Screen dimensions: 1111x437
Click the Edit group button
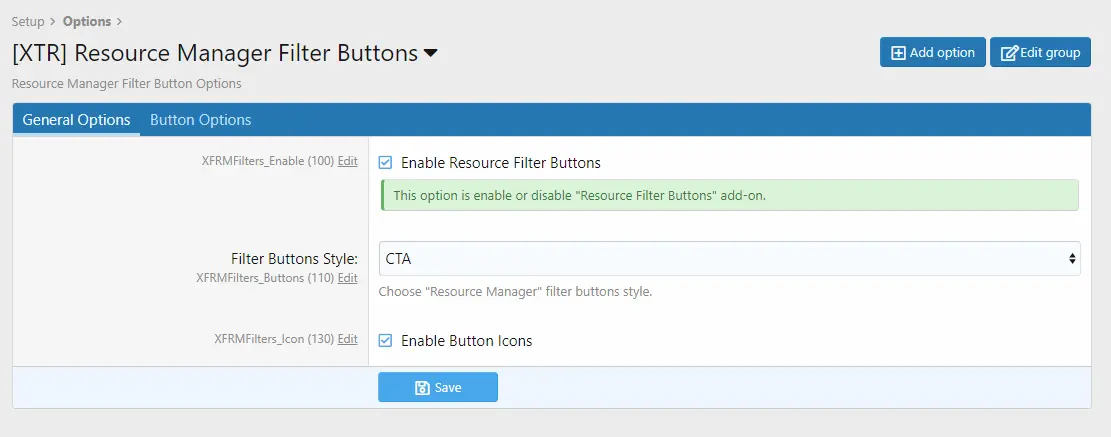click(x=1040, y=52)
